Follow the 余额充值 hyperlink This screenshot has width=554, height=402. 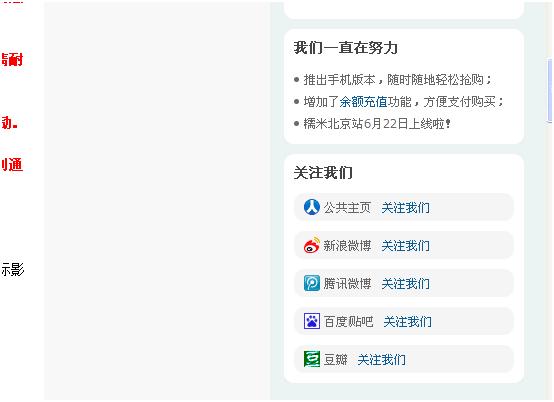point(363,102)
